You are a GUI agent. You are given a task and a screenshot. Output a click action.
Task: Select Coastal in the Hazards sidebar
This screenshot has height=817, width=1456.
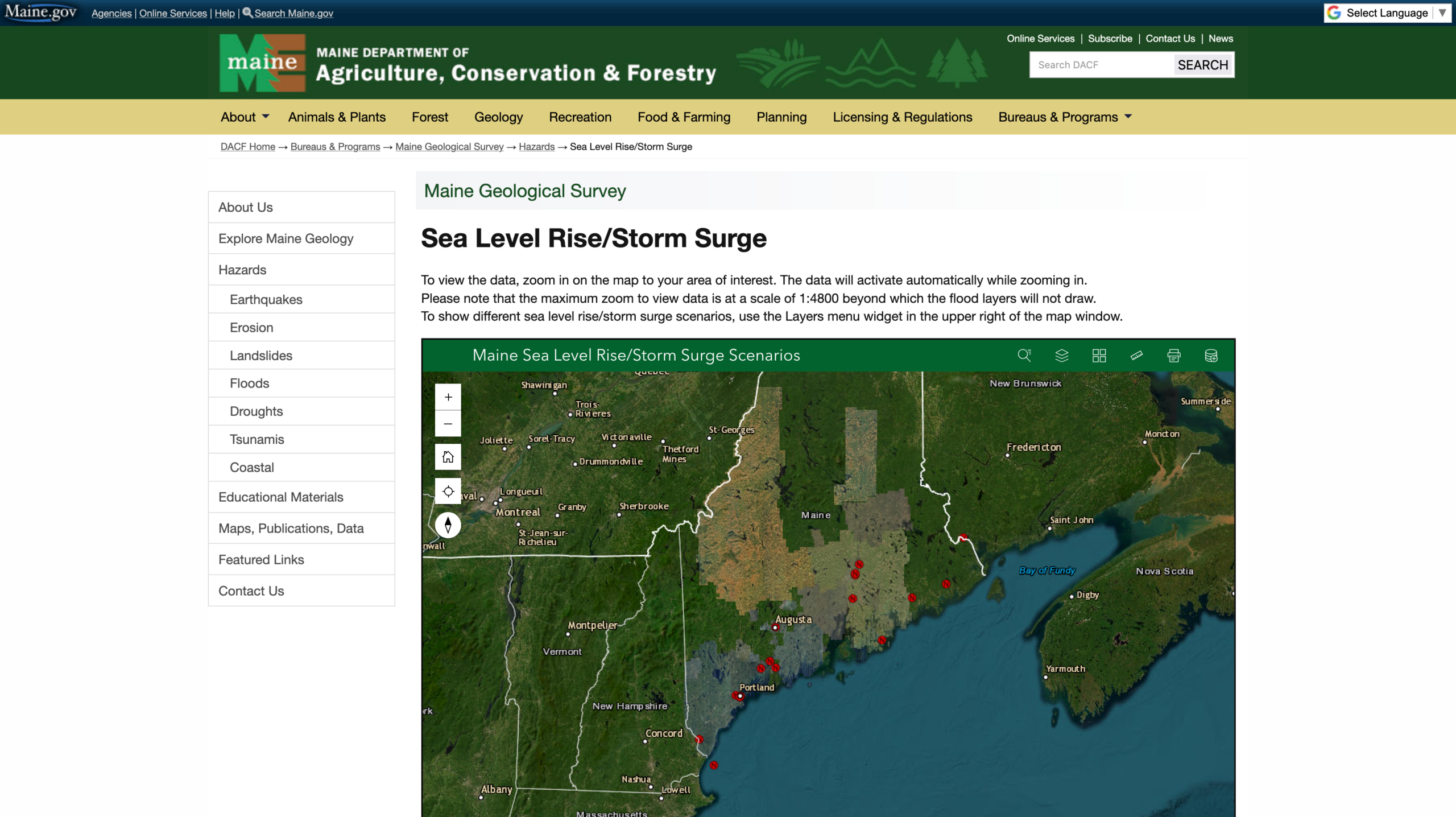(252, 467)
